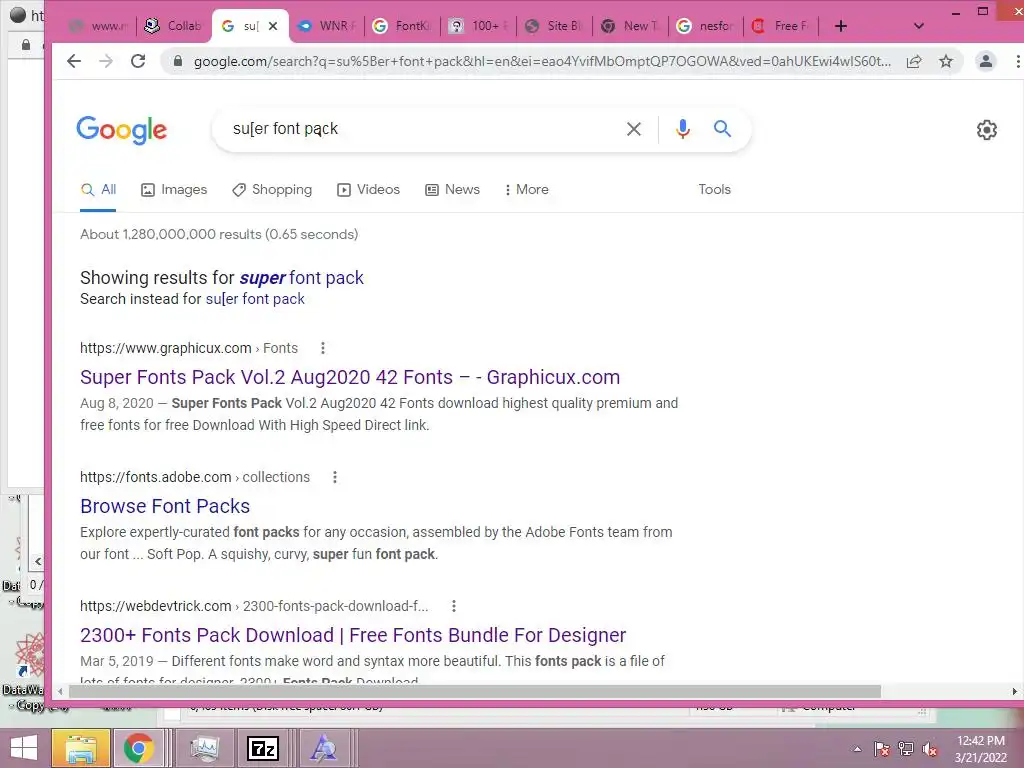Bookmark this page with the star icon
This screenshot has width=1024, height=768.
tap(946, 61)
